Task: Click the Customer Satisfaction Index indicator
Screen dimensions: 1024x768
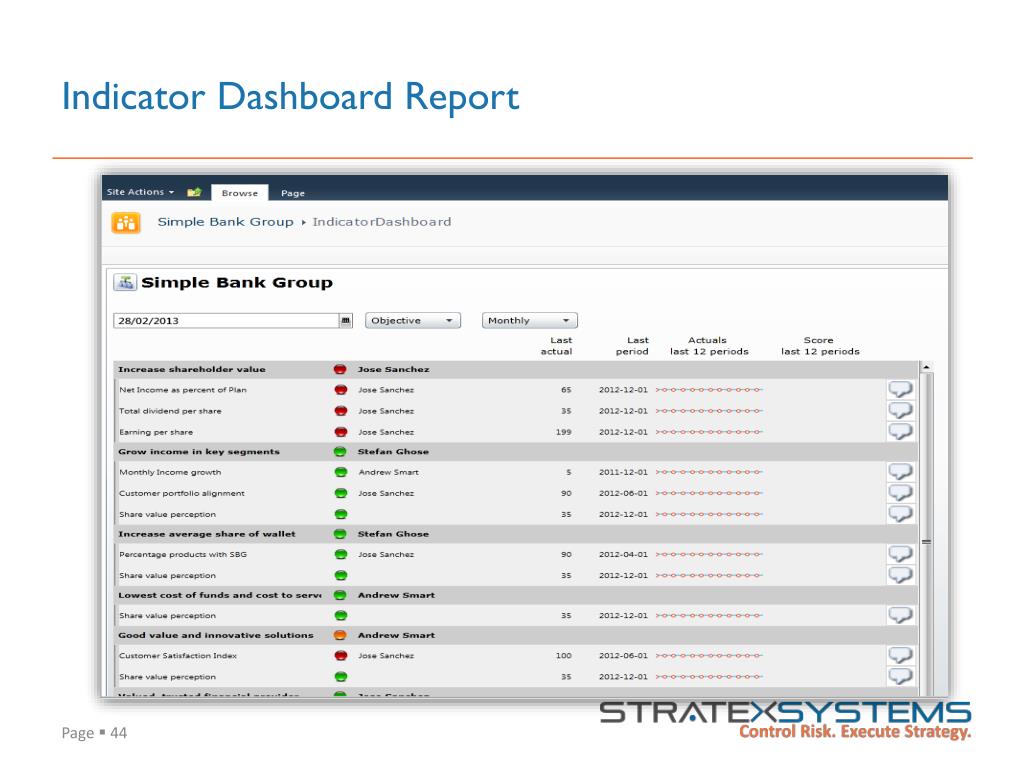Action: [178, 656]
